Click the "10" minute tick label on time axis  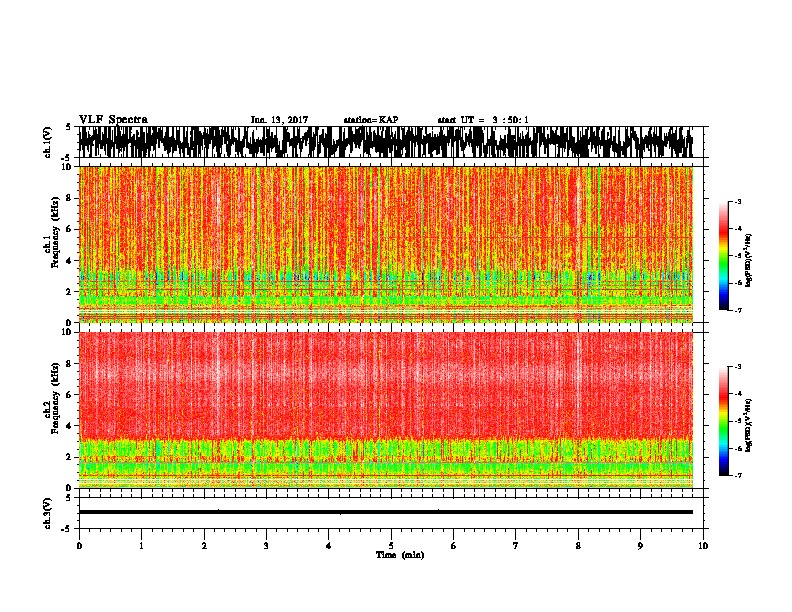pos(703,546)
